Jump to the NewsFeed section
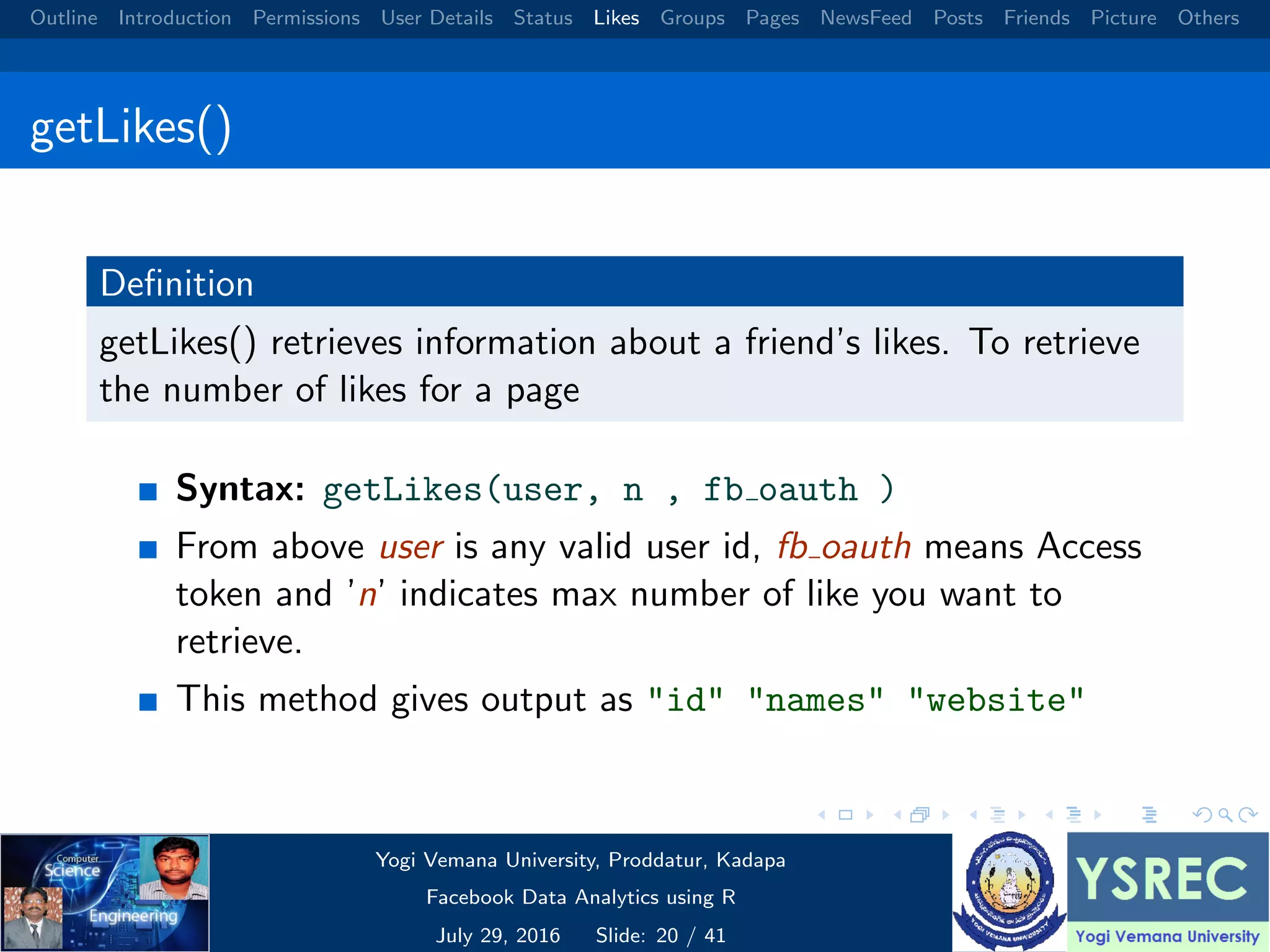1270x952 pixels. point(866,18)
